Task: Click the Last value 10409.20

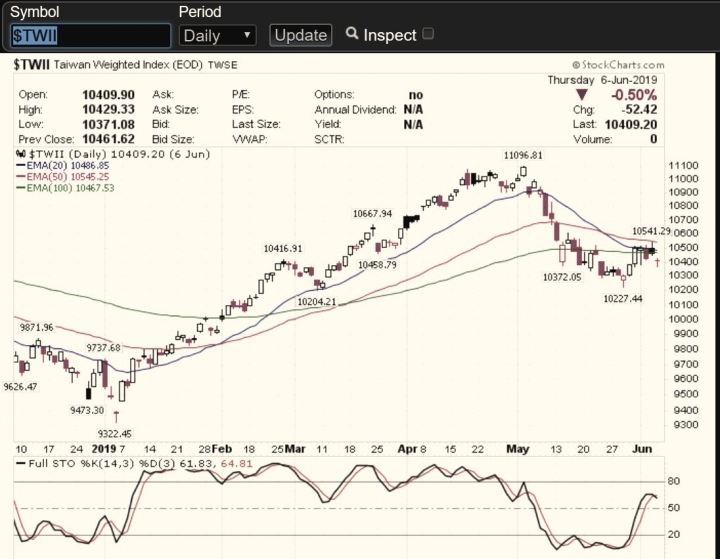Action: click(x=631, y=124)
